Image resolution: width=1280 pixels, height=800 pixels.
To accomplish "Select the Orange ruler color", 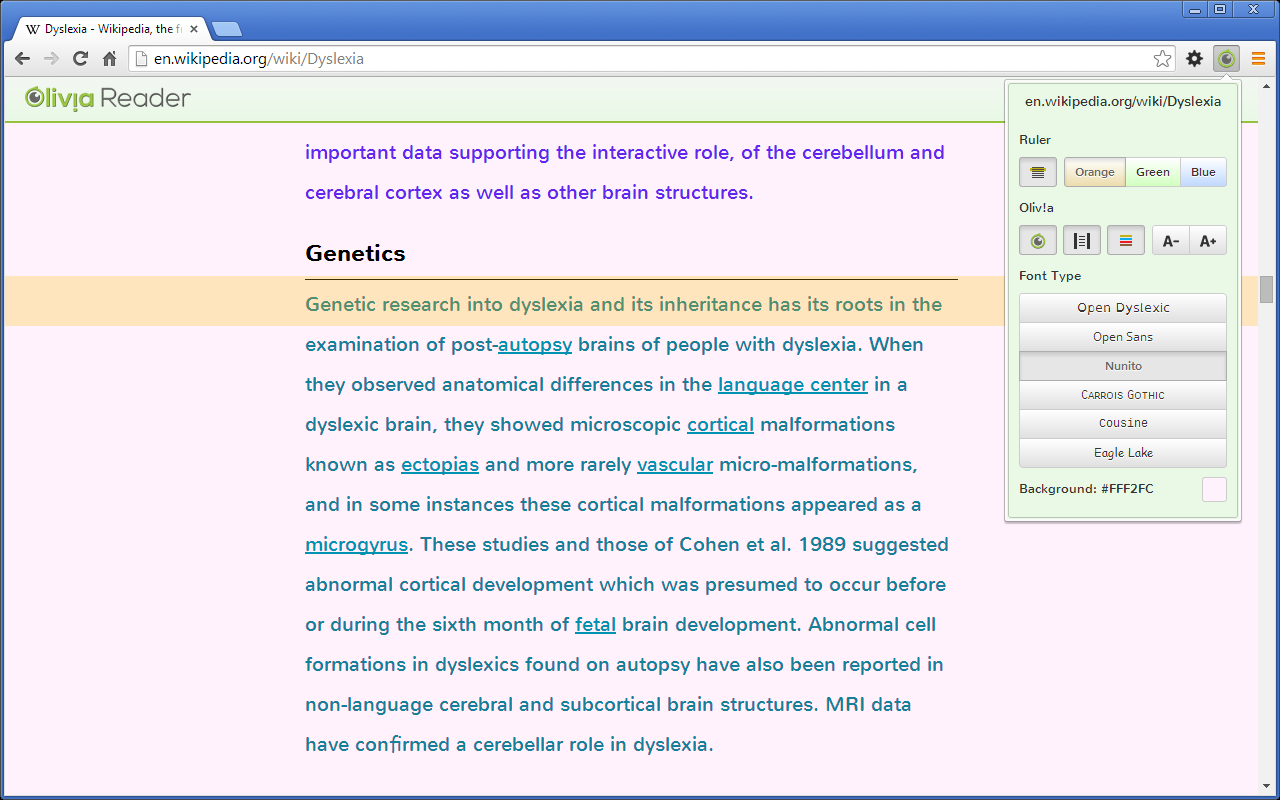I will [x=1094, y=172].
